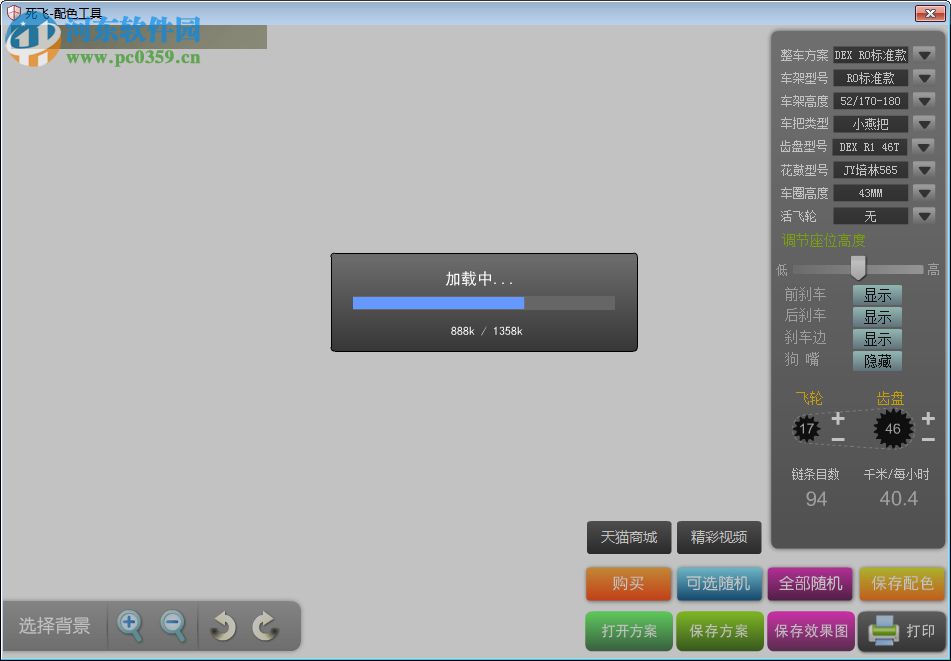
Task: Open the 车圈高度 dropdown arrow
Action: coord(924,193)
